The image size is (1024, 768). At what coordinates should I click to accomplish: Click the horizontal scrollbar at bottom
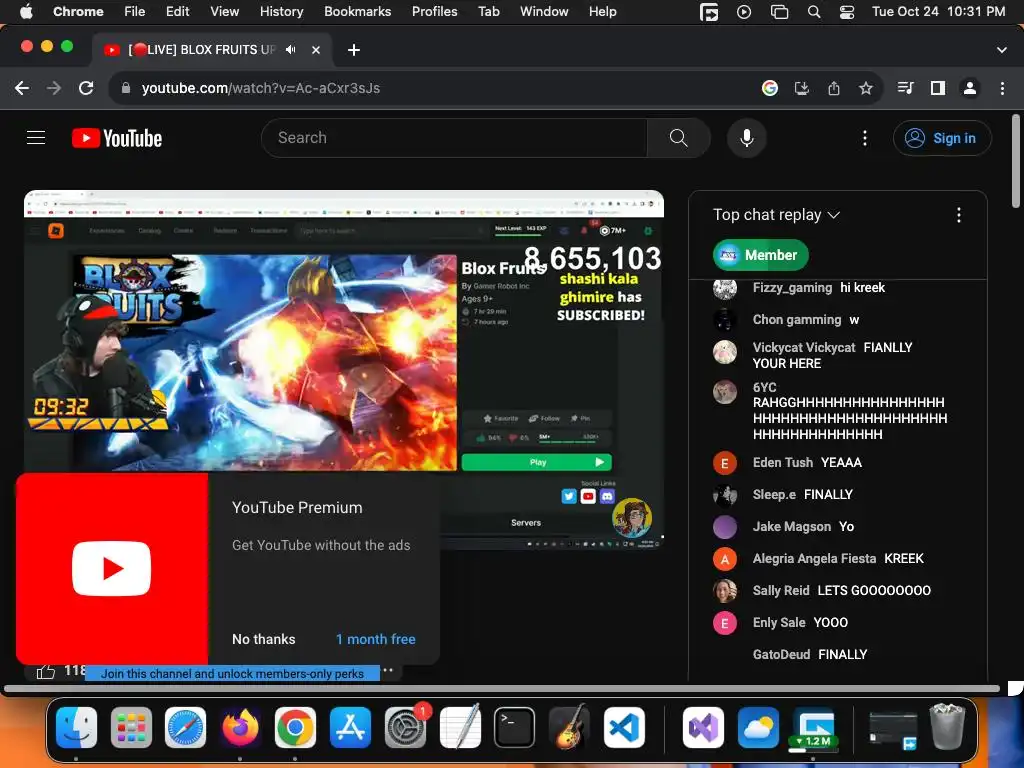click(x=502, y=689)
